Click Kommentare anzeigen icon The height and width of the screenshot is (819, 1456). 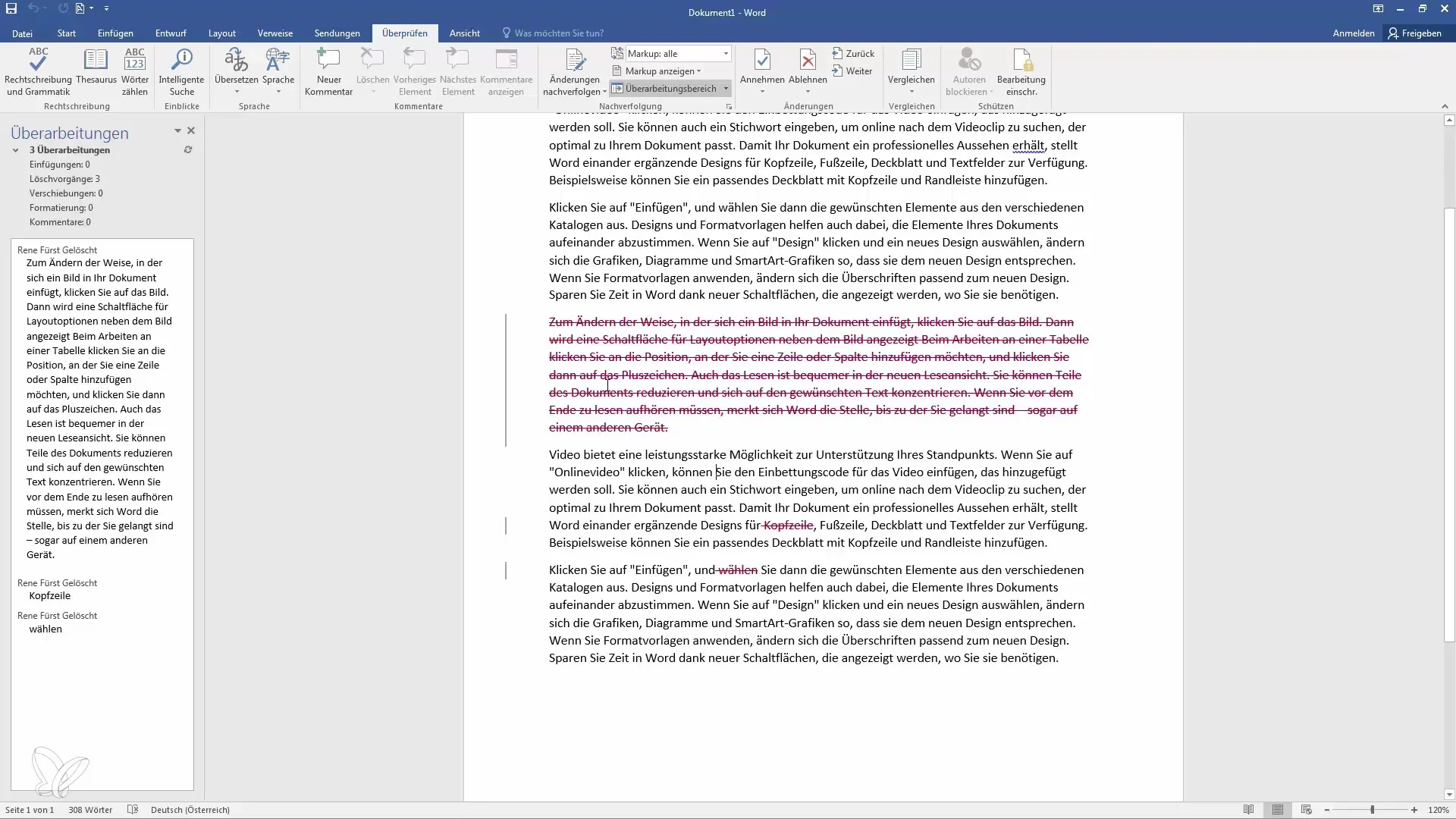(x=506, y=72)
